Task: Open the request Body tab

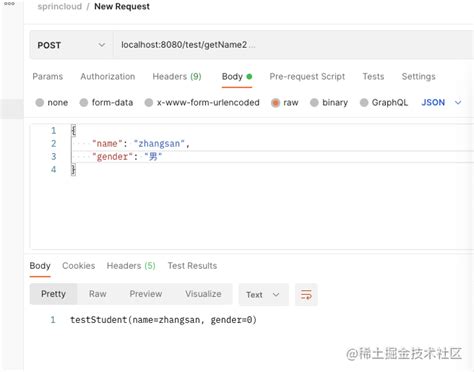Action: pyautogui.click(x=237, y=76)
